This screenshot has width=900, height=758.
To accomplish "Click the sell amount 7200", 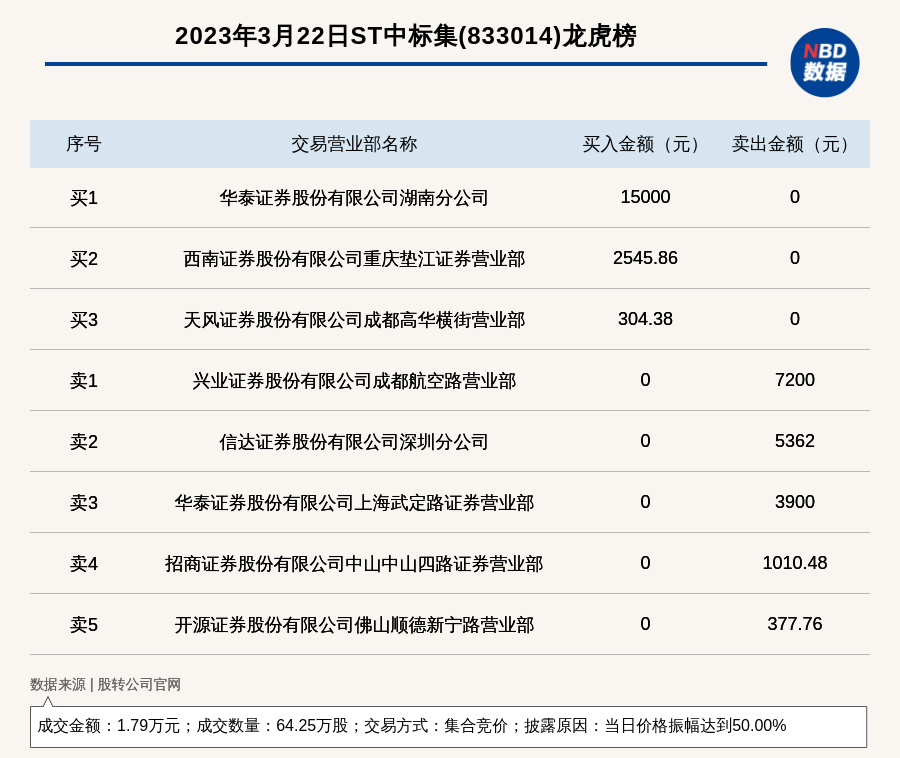I will point(794,379).
